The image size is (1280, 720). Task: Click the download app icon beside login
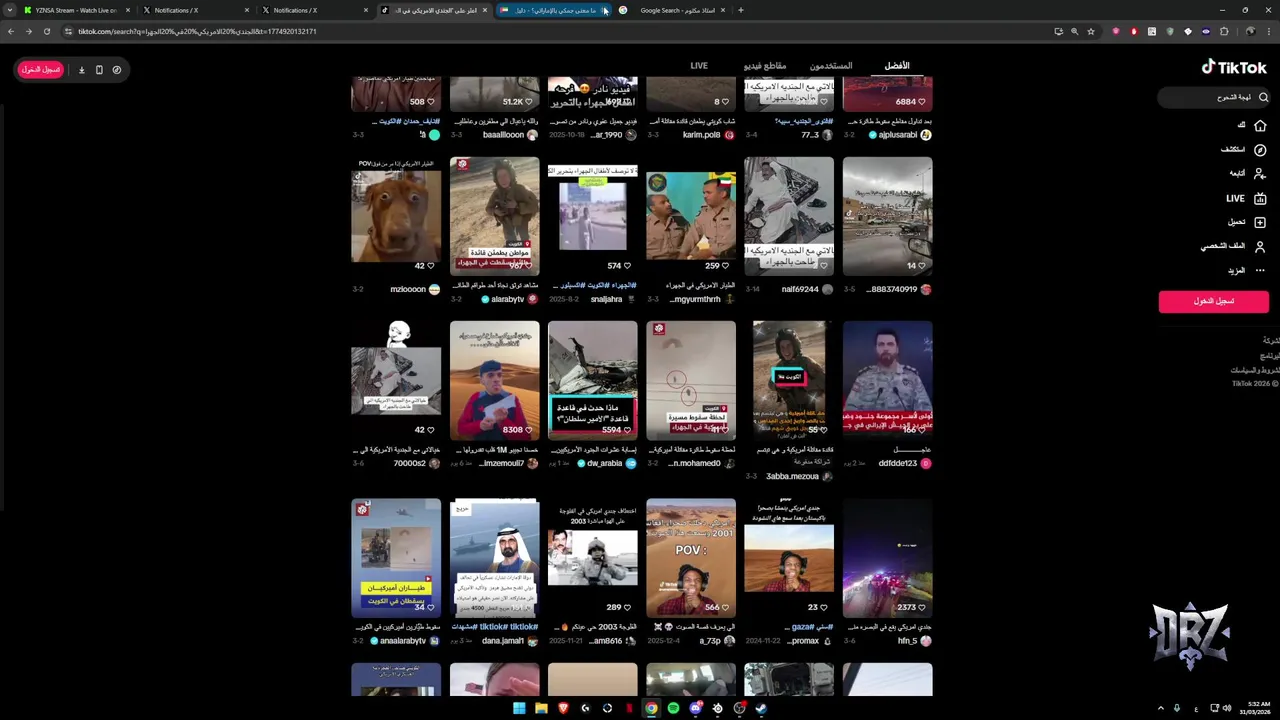82,70
